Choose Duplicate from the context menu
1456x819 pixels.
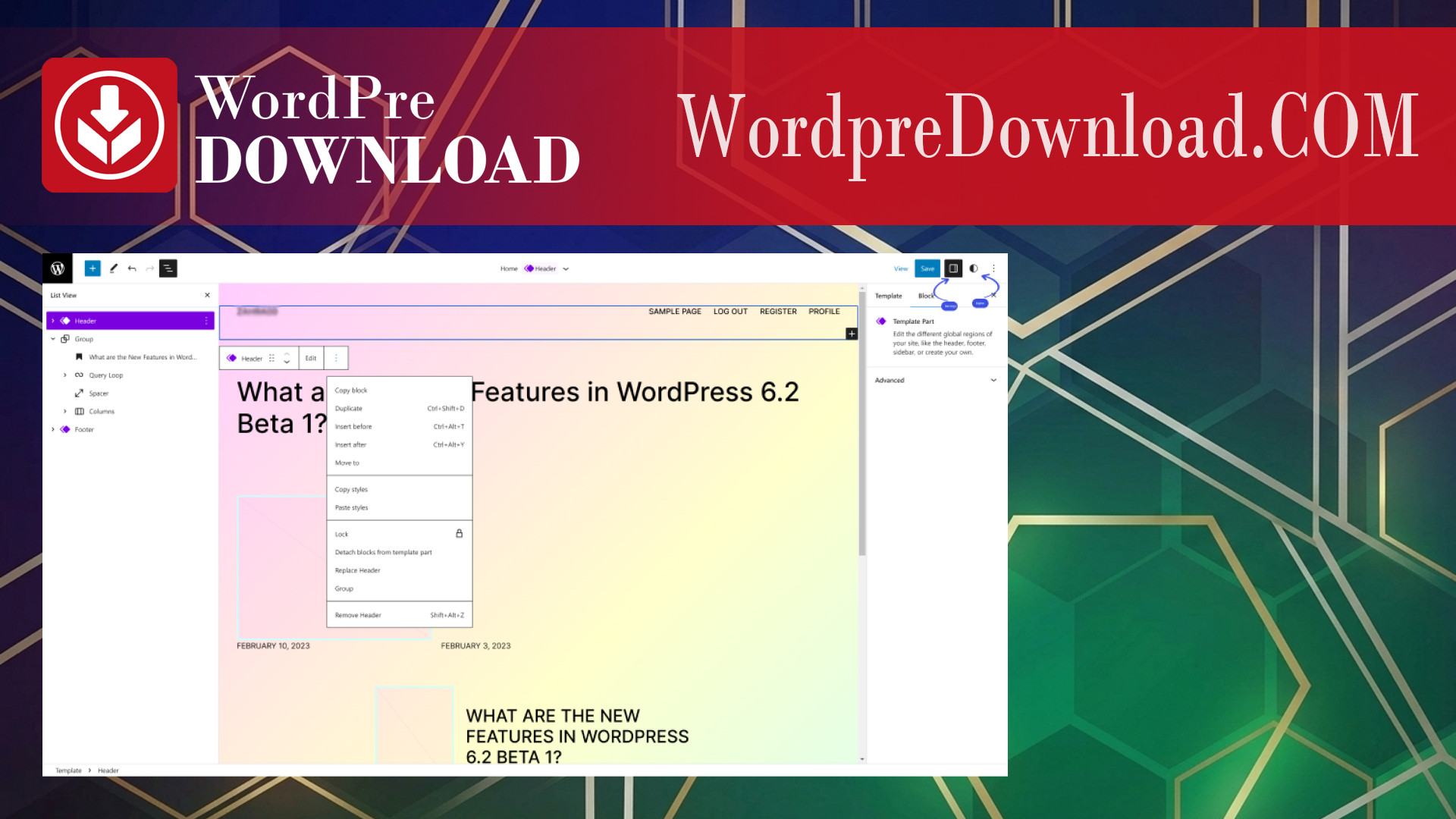[x=400, y=409]
